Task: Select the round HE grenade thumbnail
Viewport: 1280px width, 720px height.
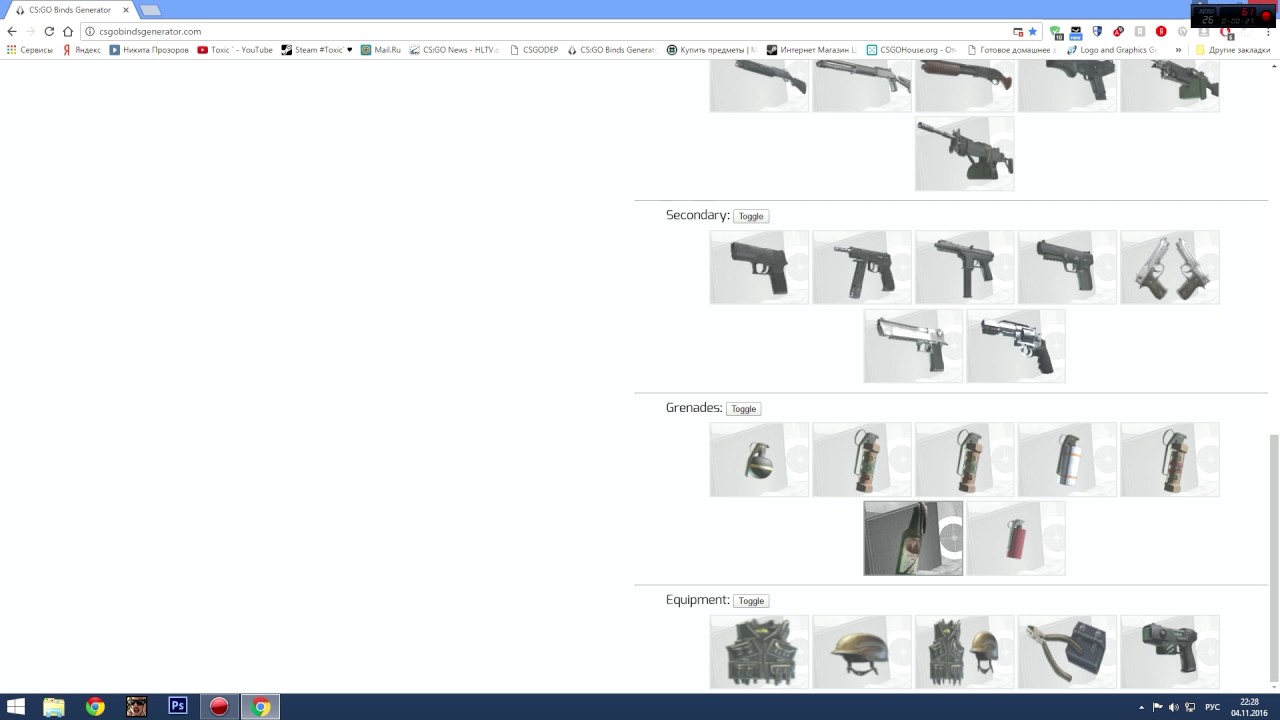Action: [759, 460]
